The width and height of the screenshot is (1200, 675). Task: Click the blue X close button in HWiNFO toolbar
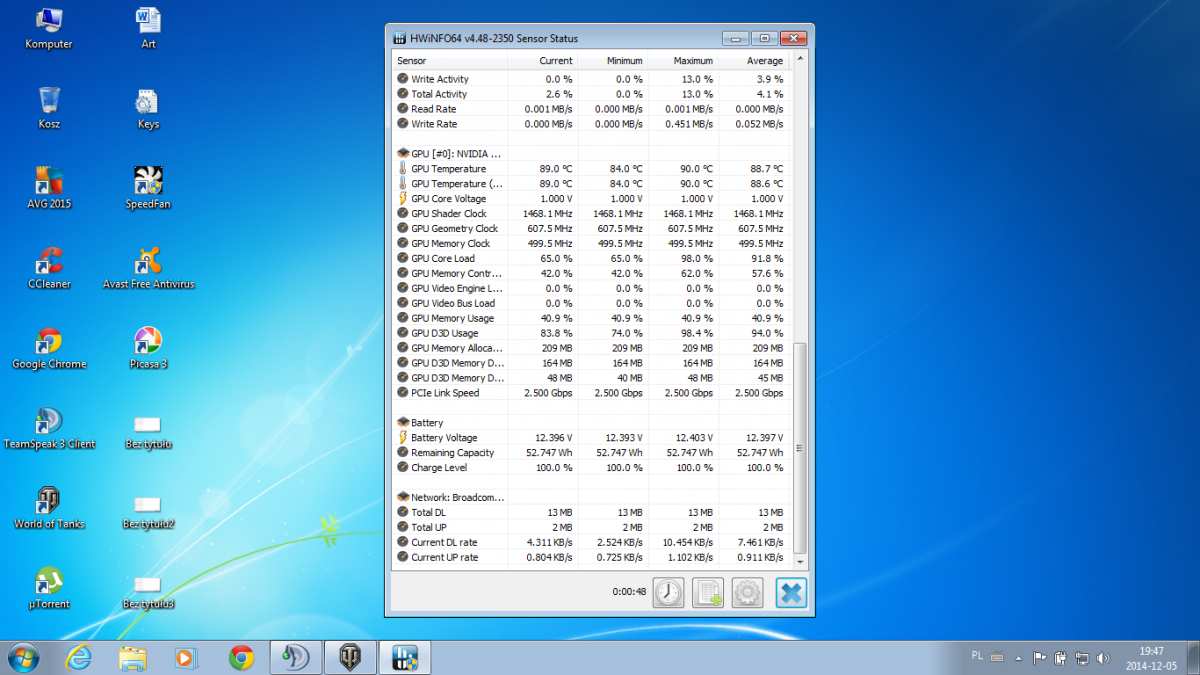790,592
